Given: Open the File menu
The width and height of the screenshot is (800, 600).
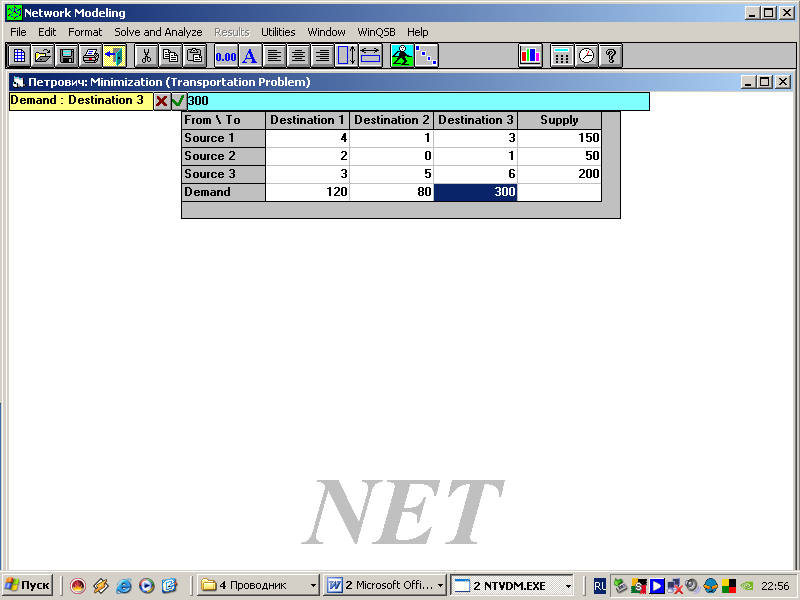Looking at the screenshot, I should [18, 32].
